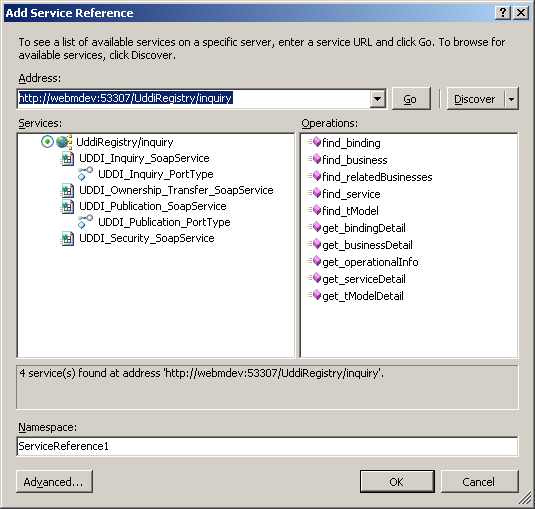Click the find_binding operation icon
Image resolution: width=535 pixels, height=509 pixels.
[314, 142]
